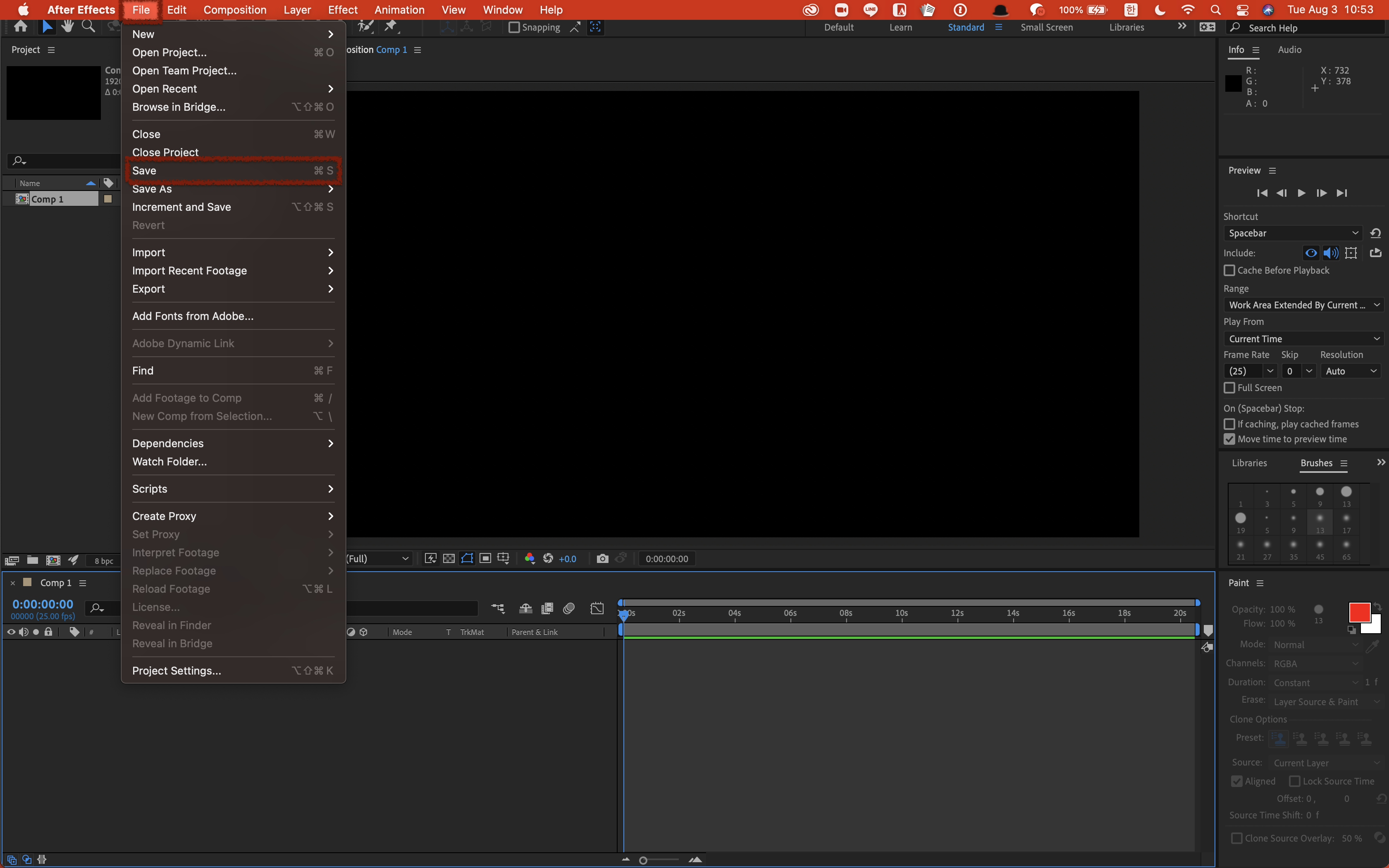Viewport: 1389px width, 868px height.
Task: Toggle transparency grid icon in viewer
Action: coord(449,558)
